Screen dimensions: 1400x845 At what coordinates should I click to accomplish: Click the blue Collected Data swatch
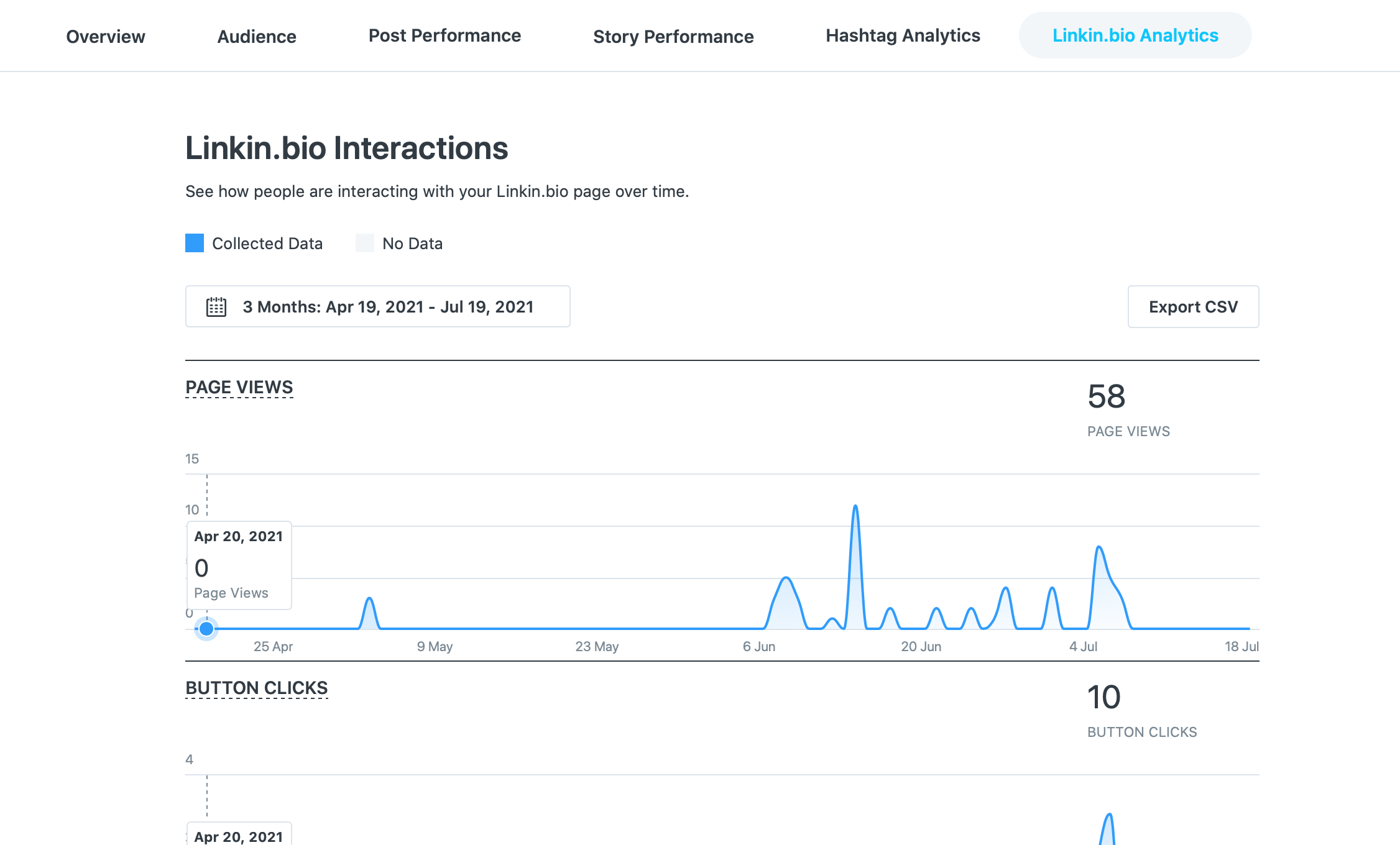point(195,243)
